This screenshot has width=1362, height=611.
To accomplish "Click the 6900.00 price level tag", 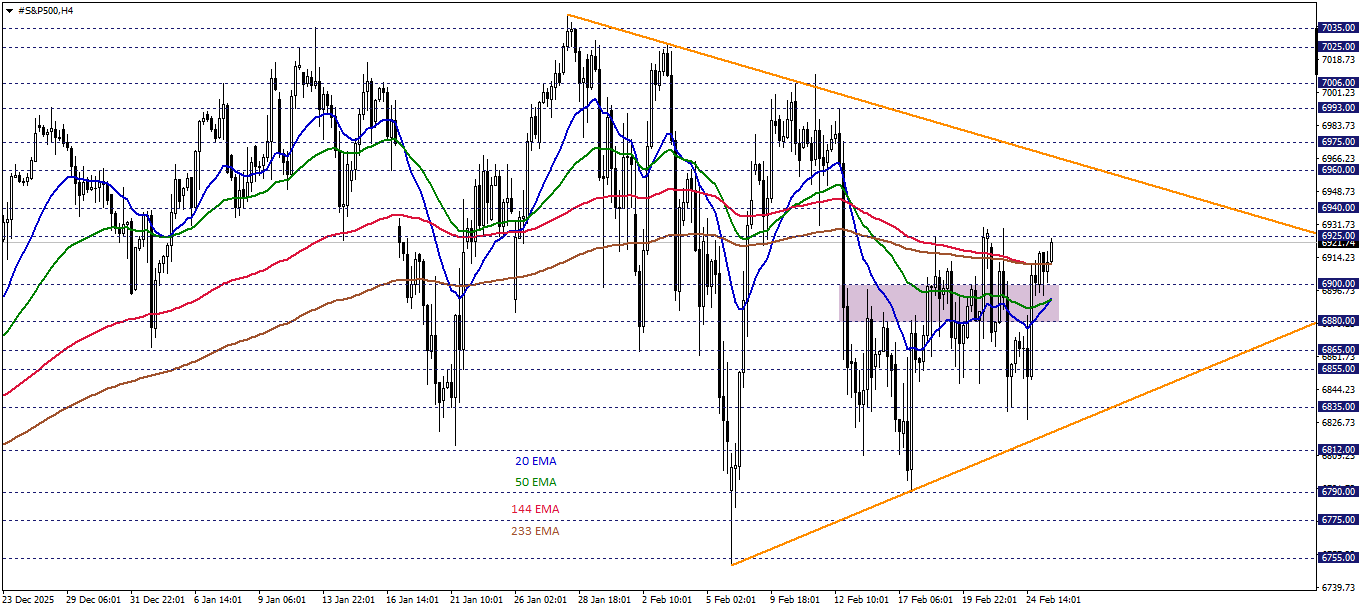I will pyautogui.click(x=1337, y=283).
